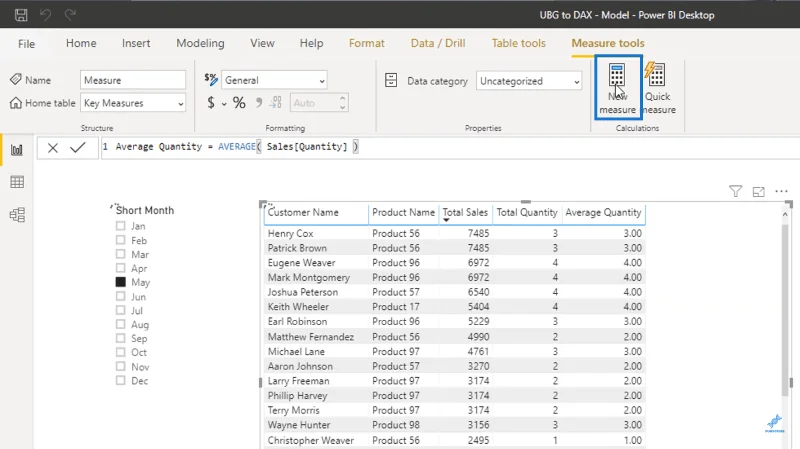Apply percentage format icon
Image resolution: width=800 pixels, height=449 pixels.
pyautogui.click(x=239, y=103)
